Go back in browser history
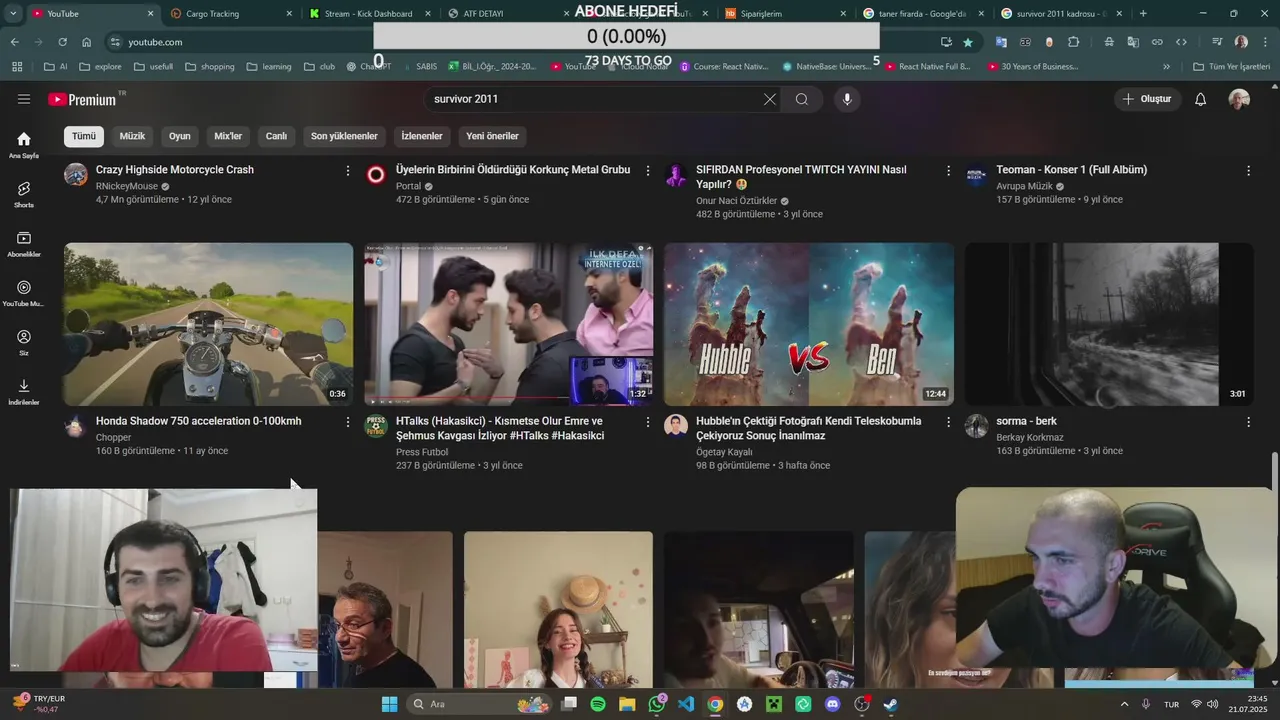This screenshot has width=1280, height=720. (14, 42)
